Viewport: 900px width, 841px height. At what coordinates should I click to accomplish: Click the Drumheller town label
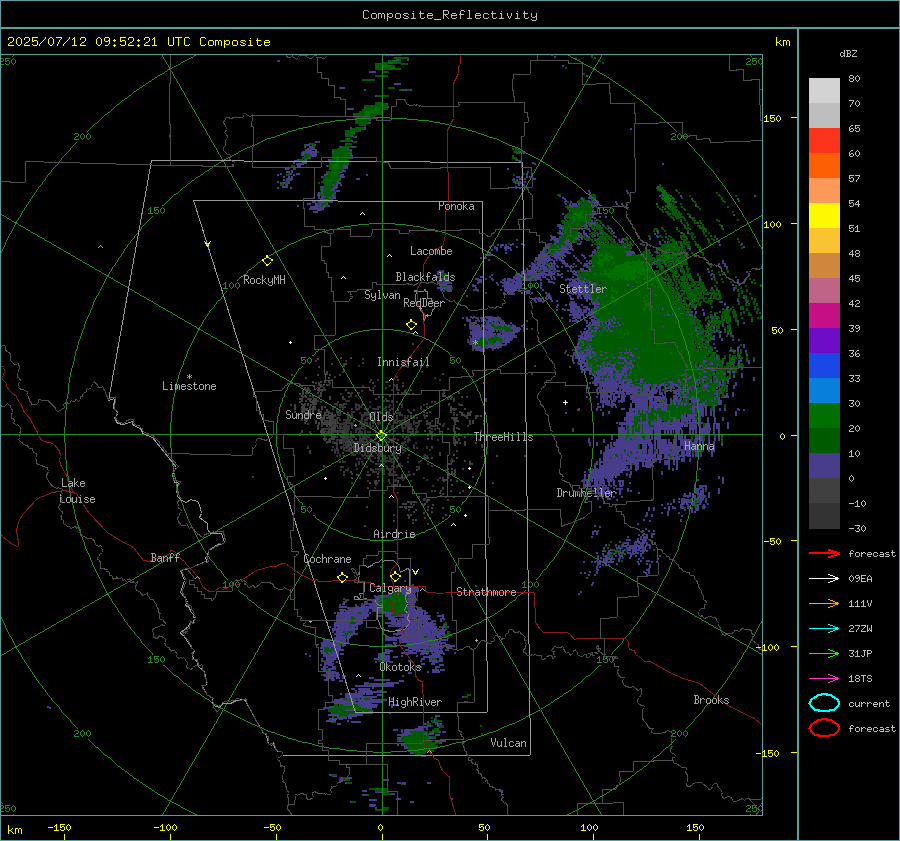(586, 493)
